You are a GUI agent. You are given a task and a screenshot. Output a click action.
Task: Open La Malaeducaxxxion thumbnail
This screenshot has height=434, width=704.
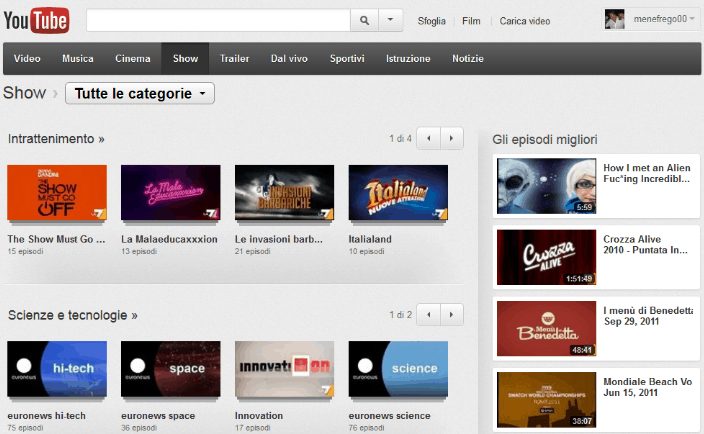(x=171, y=193)
